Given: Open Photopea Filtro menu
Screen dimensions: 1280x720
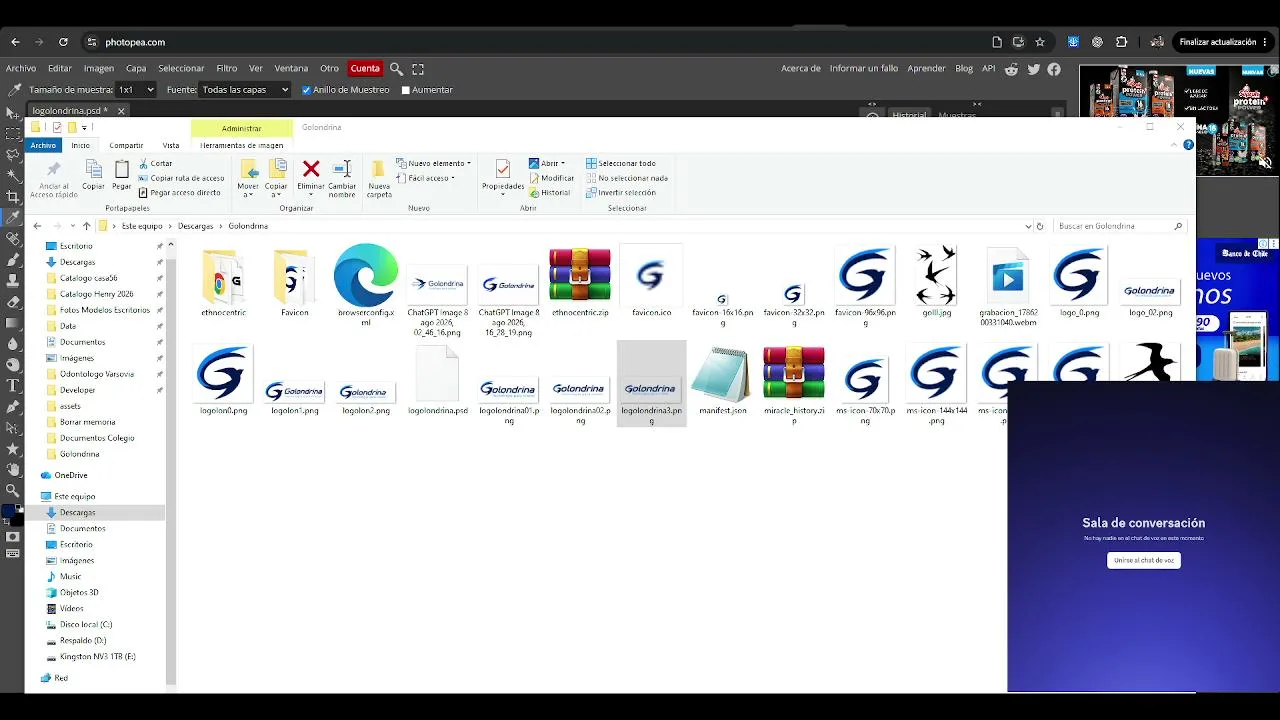Looking at the screenshot, I should (x=227, y=69).
